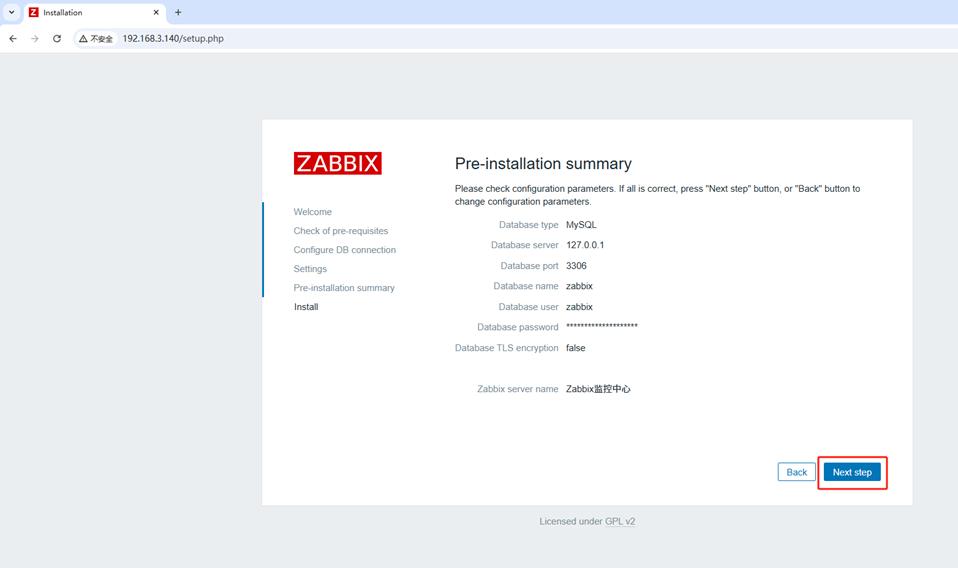This screenshot has height=568, width=958.
Task: Click the Database password label
Action: point(517,327)
